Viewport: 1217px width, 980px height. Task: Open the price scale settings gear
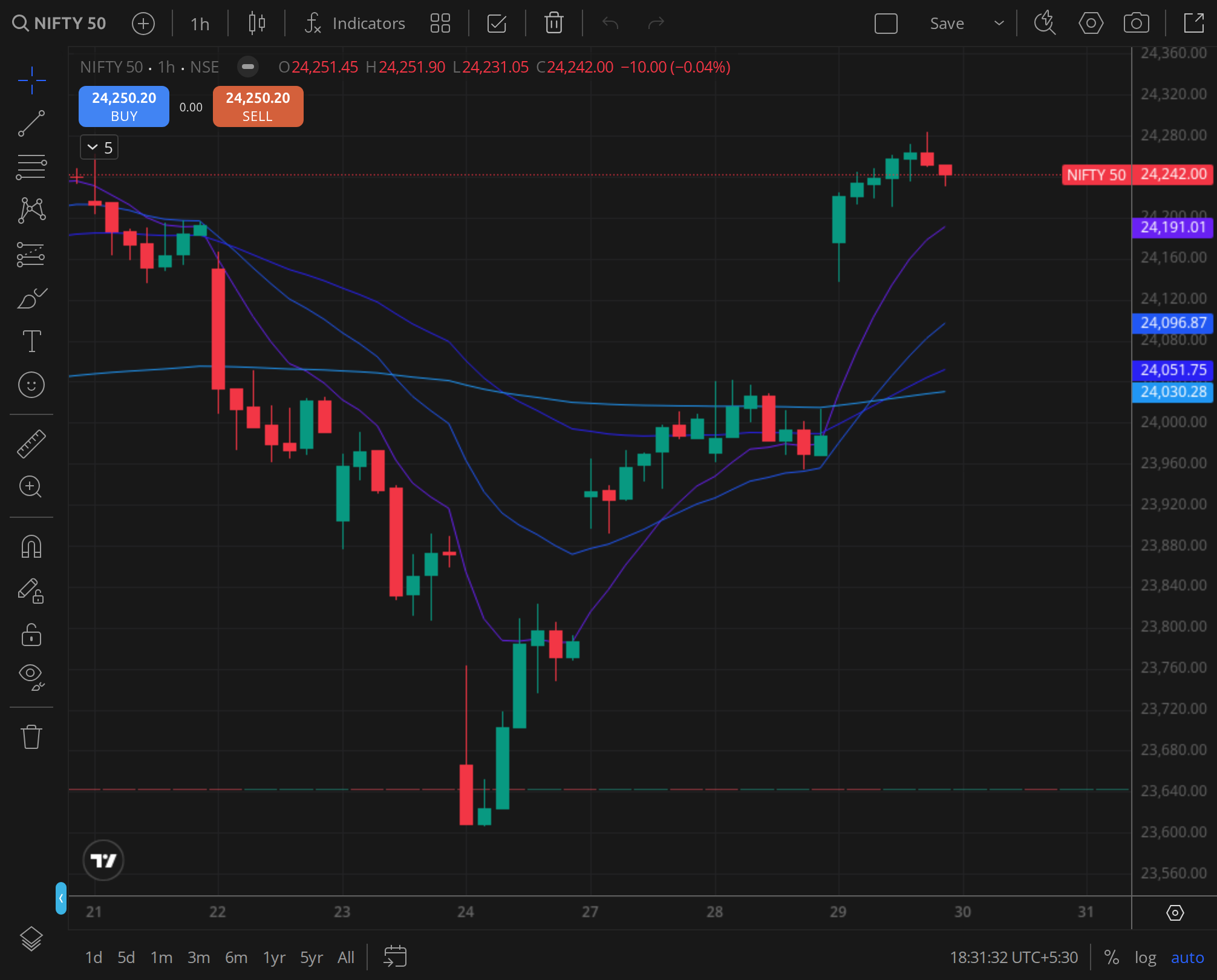tap(1175, 912)
